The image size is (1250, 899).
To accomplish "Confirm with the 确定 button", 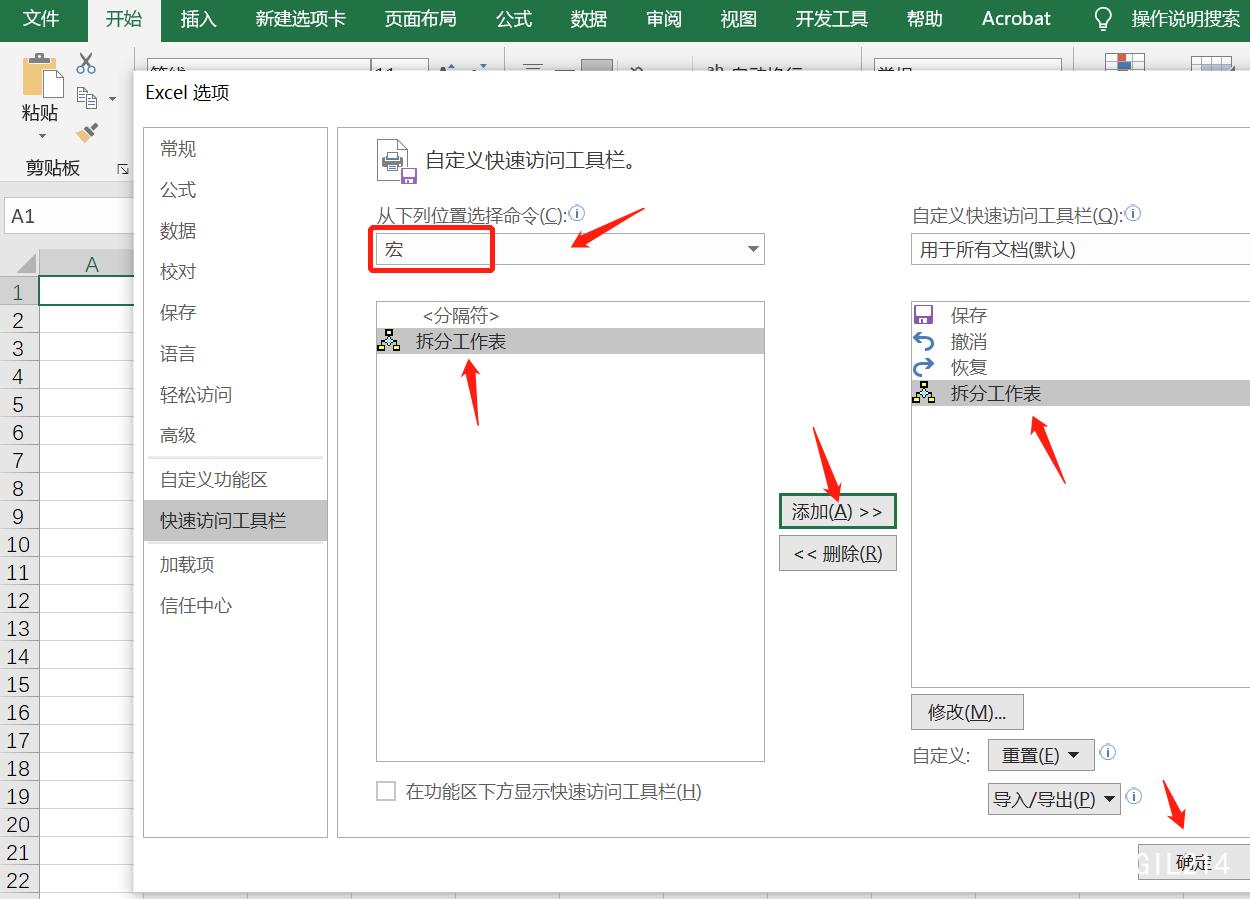I will coord(1193,862).
